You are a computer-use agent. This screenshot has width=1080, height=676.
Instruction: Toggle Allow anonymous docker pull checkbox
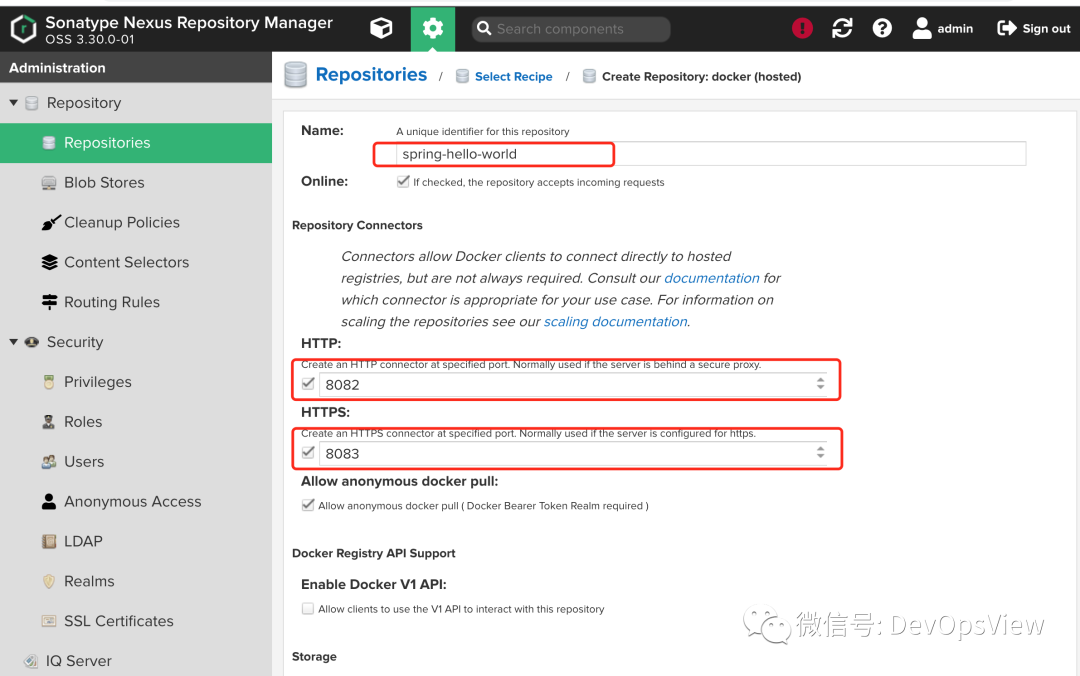[308, 505]
